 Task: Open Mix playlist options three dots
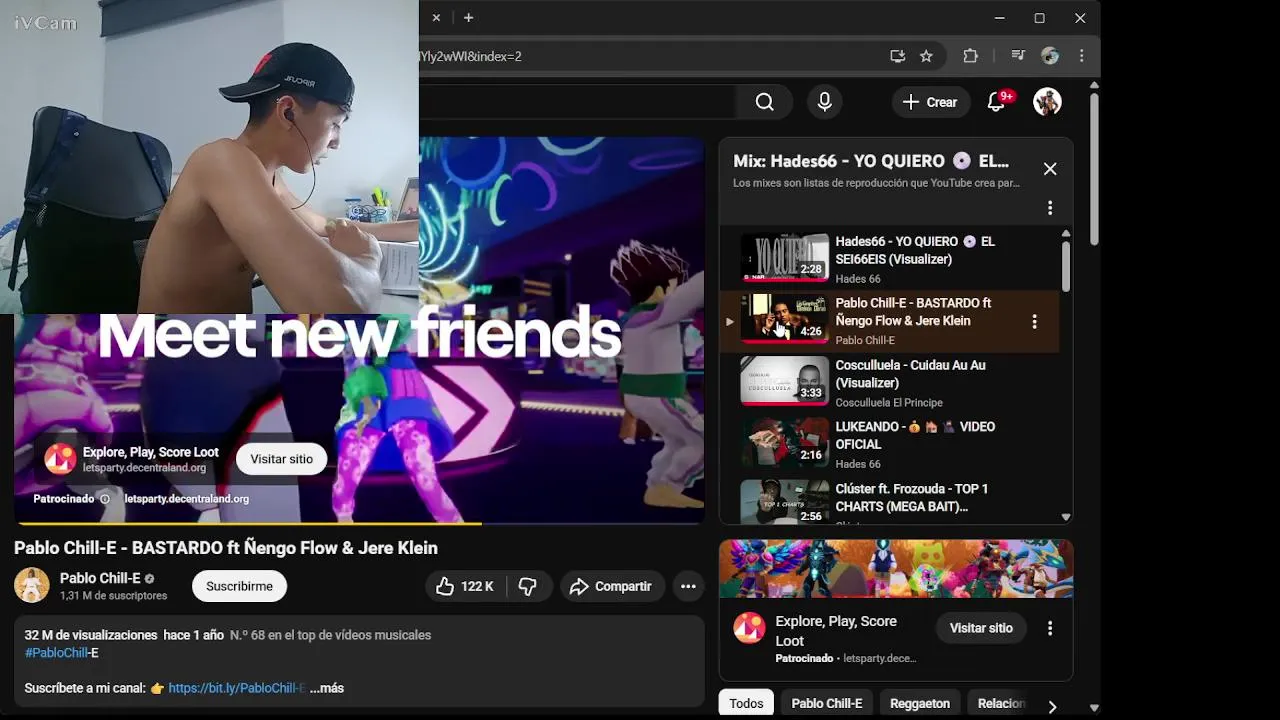(1050, 208)
